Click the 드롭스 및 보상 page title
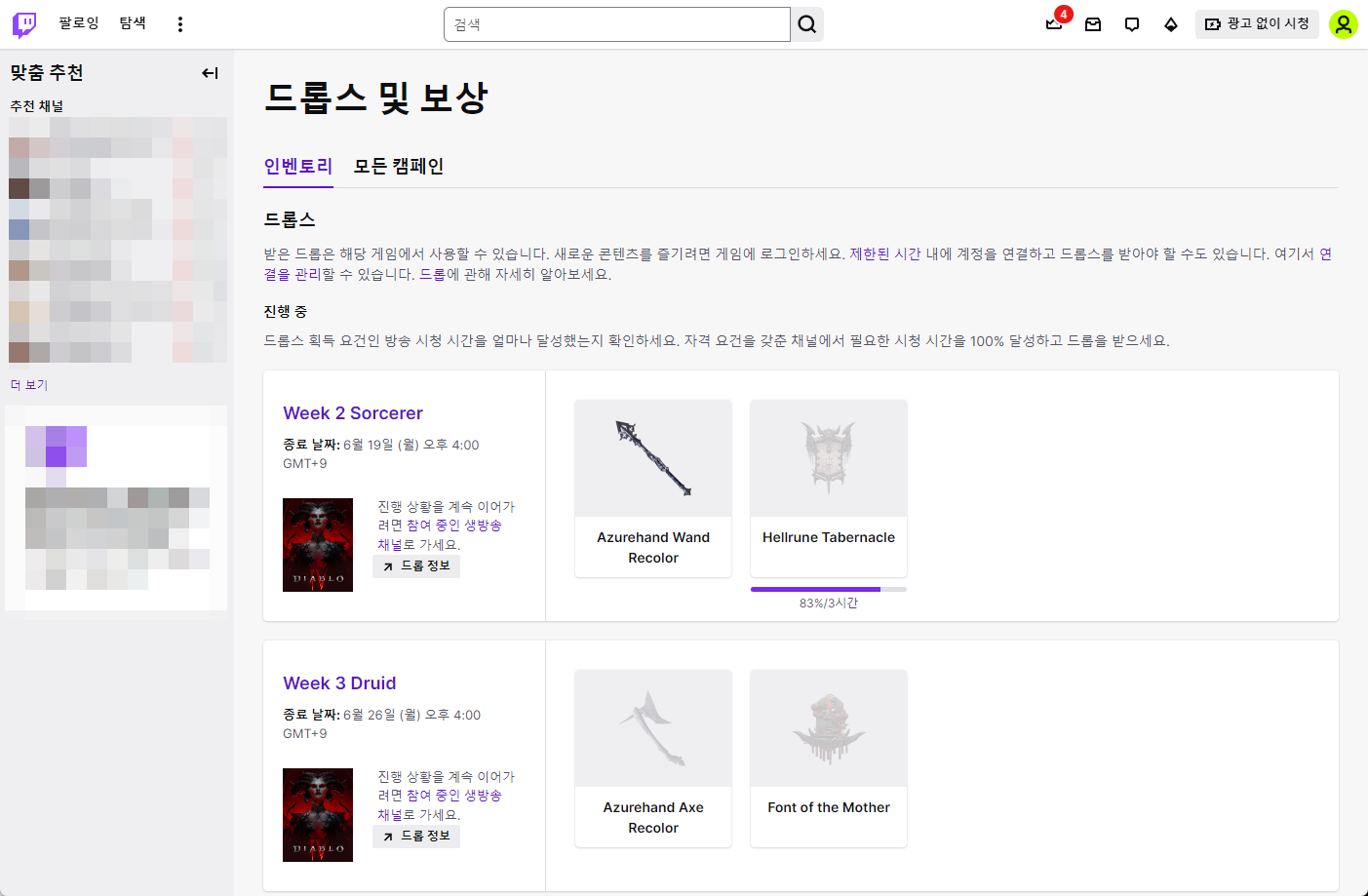1368x896 pixels. (x=375, y=97)
